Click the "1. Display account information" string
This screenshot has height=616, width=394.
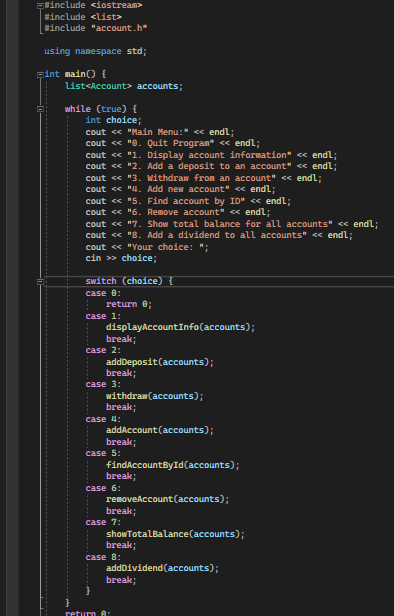coord(209,155)
